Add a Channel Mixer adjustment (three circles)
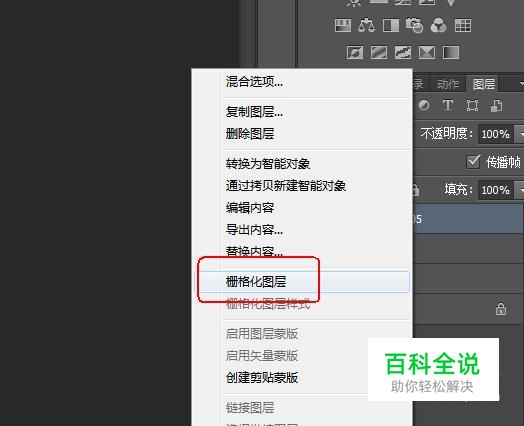 coord(438,25)
